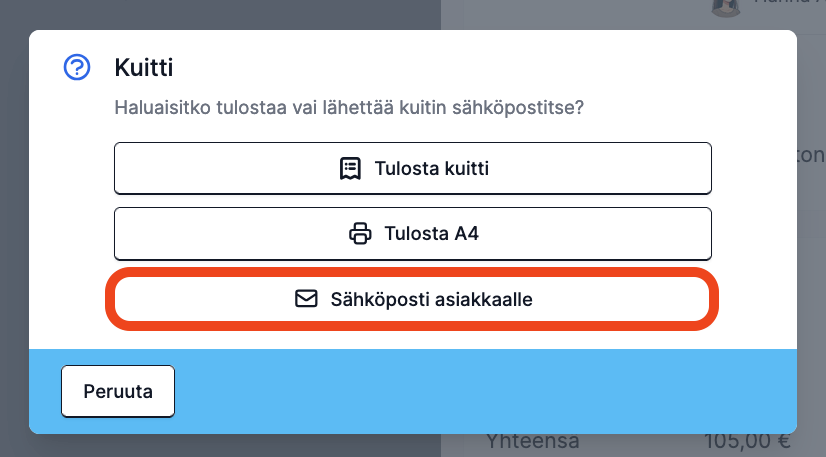This screenshot has height=457, width=826.
Task: Cancel the dialog with Peruuta
Action: [x=118, y=391]
